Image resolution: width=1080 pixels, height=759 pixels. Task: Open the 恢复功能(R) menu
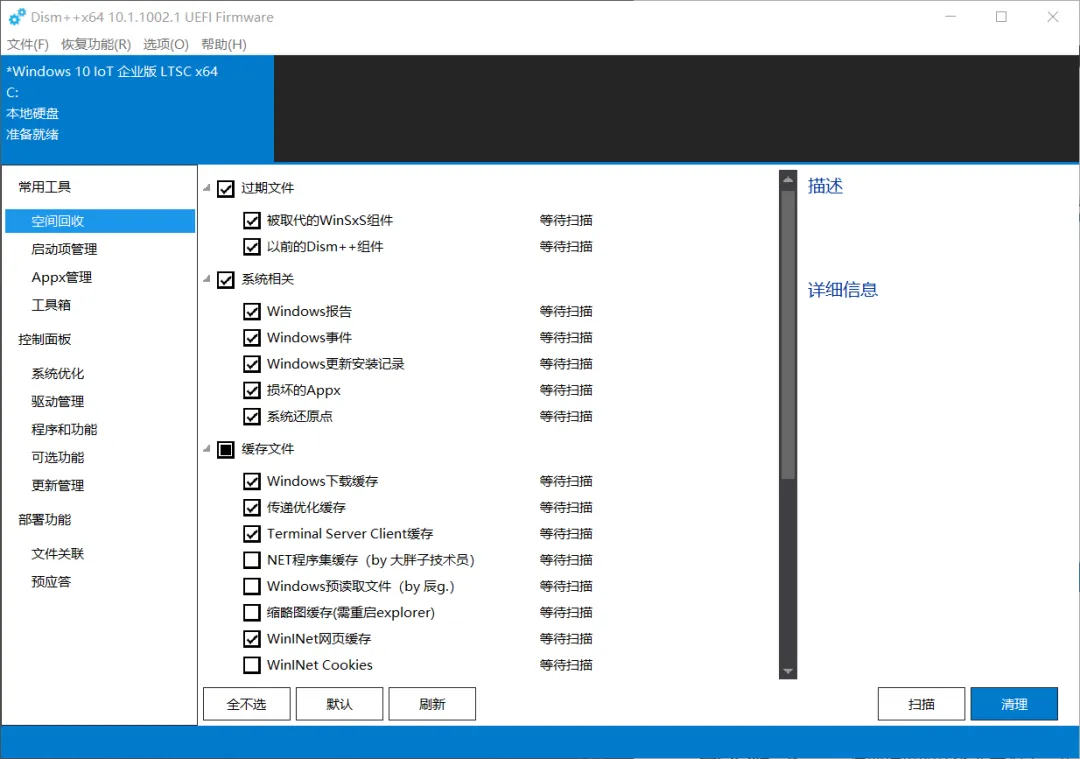click(x=96, y=45)
